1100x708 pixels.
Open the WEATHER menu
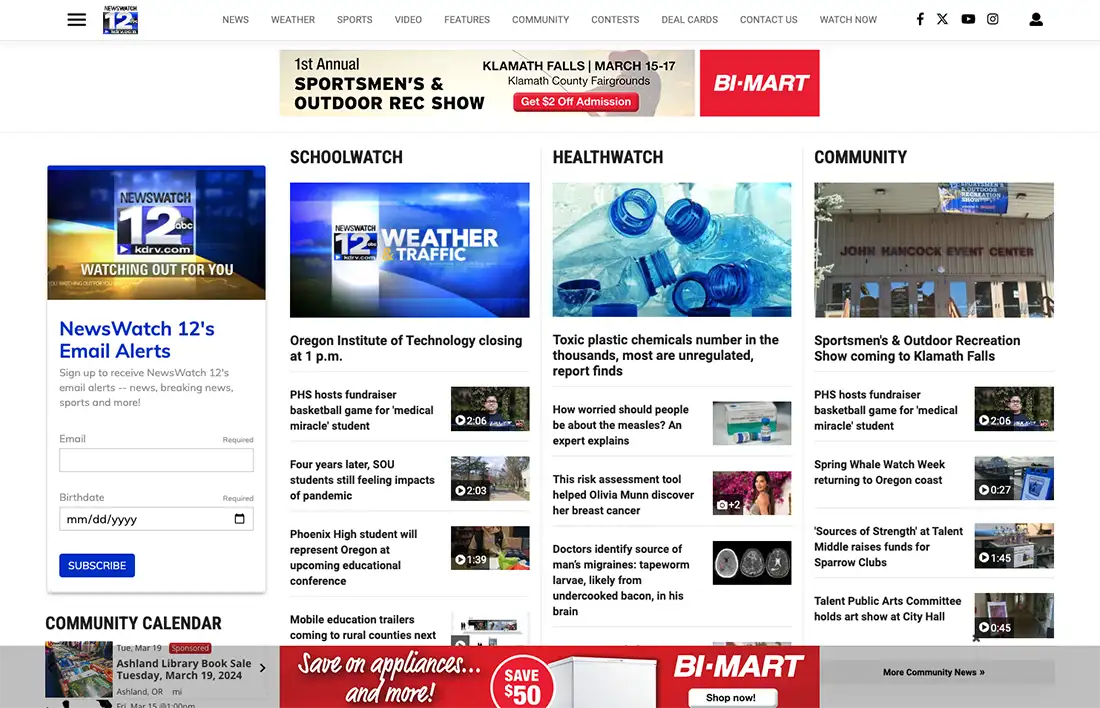tap(293, 20)
